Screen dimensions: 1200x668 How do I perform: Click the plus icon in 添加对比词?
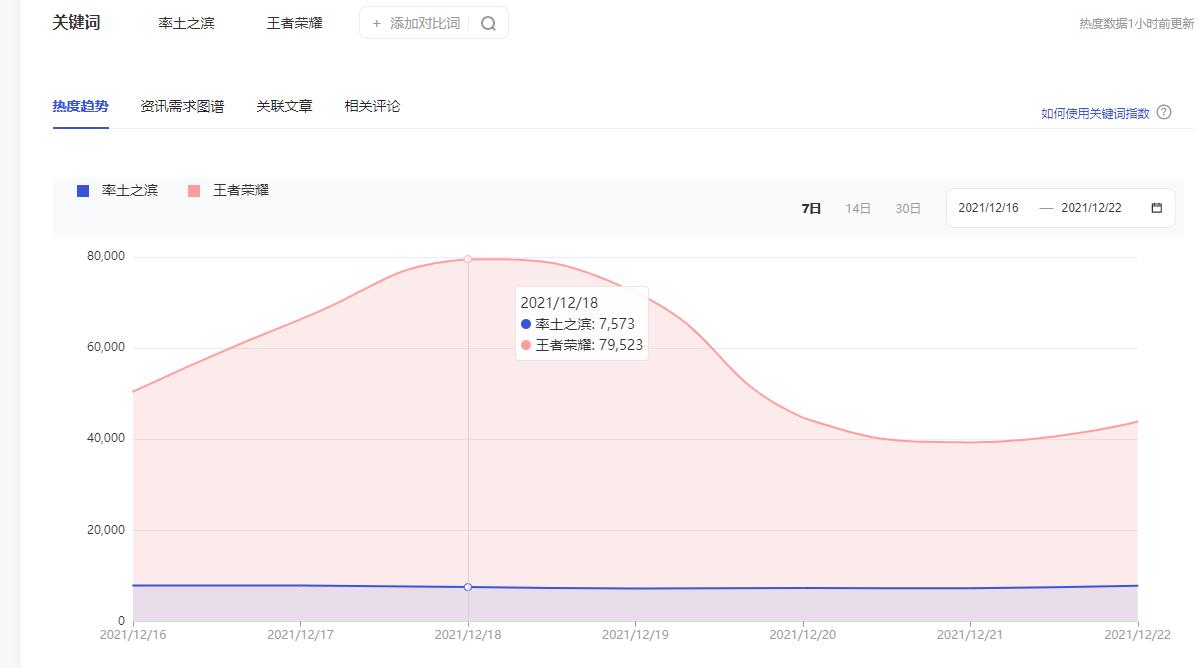click(x=377, y=21)
